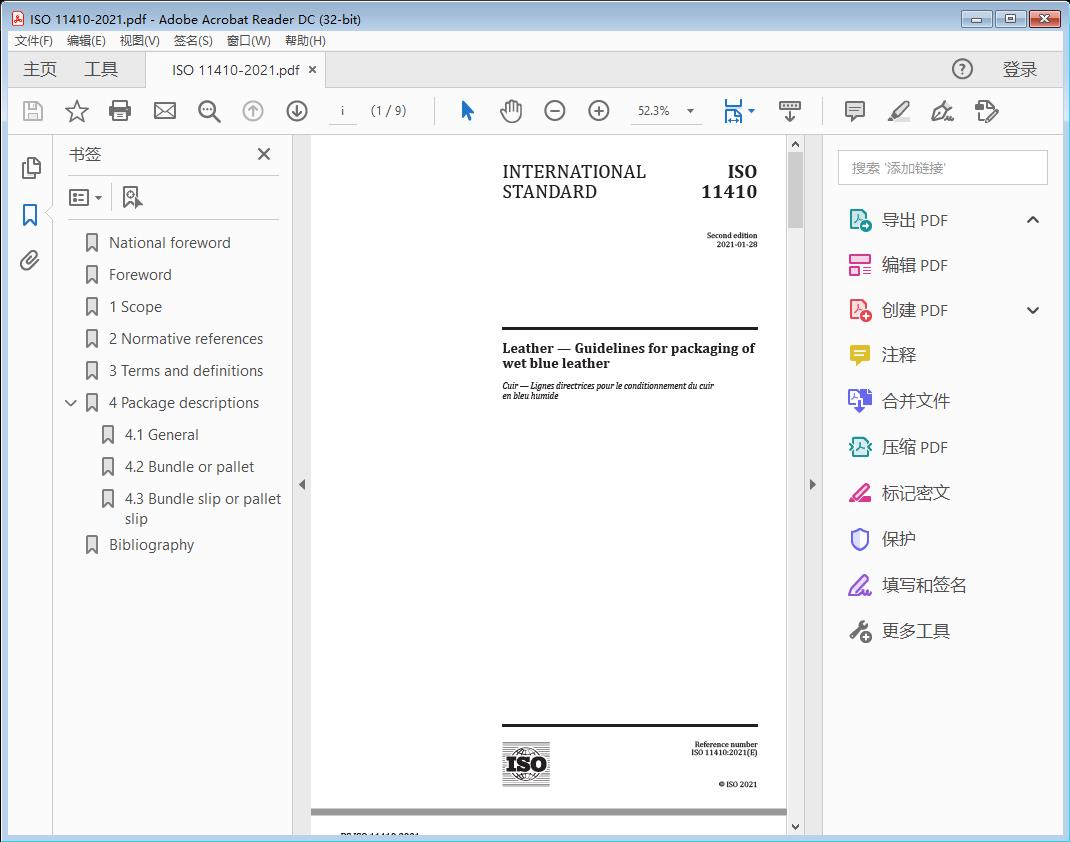
Task: Click the email envelope icon
Action: click(x=165, y=111)
